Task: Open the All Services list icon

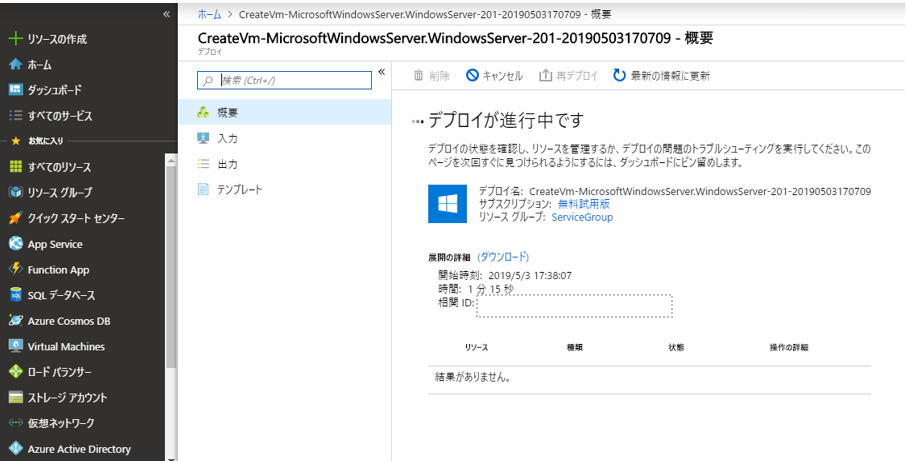Action: coord(16,116)
